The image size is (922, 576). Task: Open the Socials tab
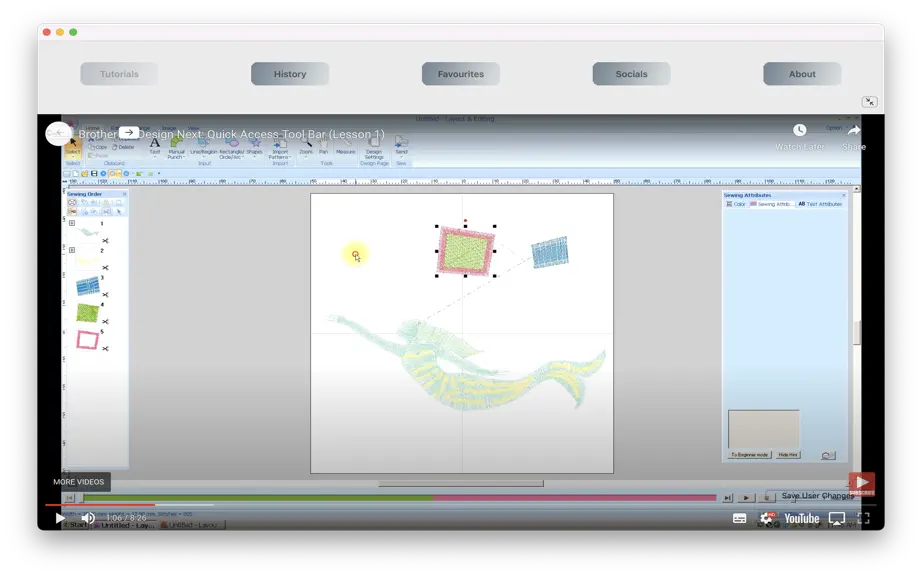point(632,74)
